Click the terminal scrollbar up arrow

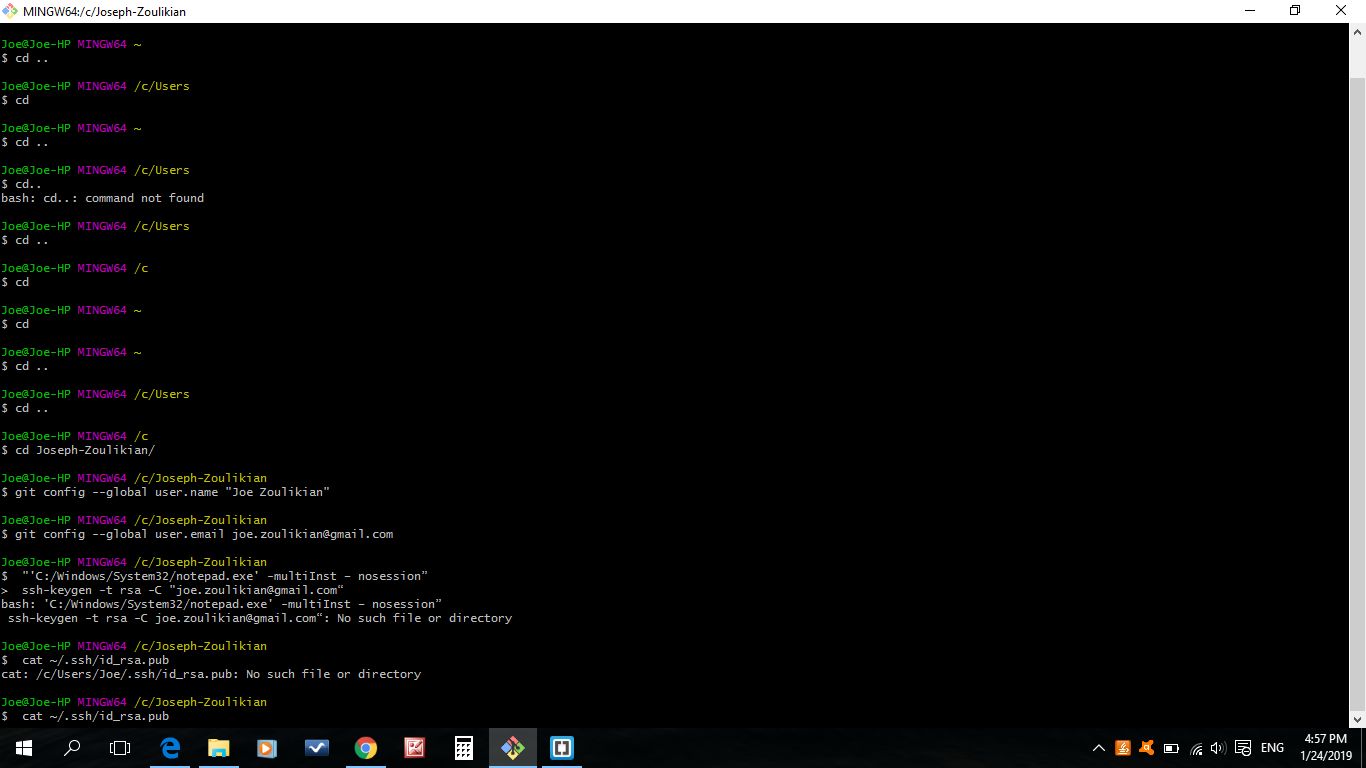click(1357, 31)
